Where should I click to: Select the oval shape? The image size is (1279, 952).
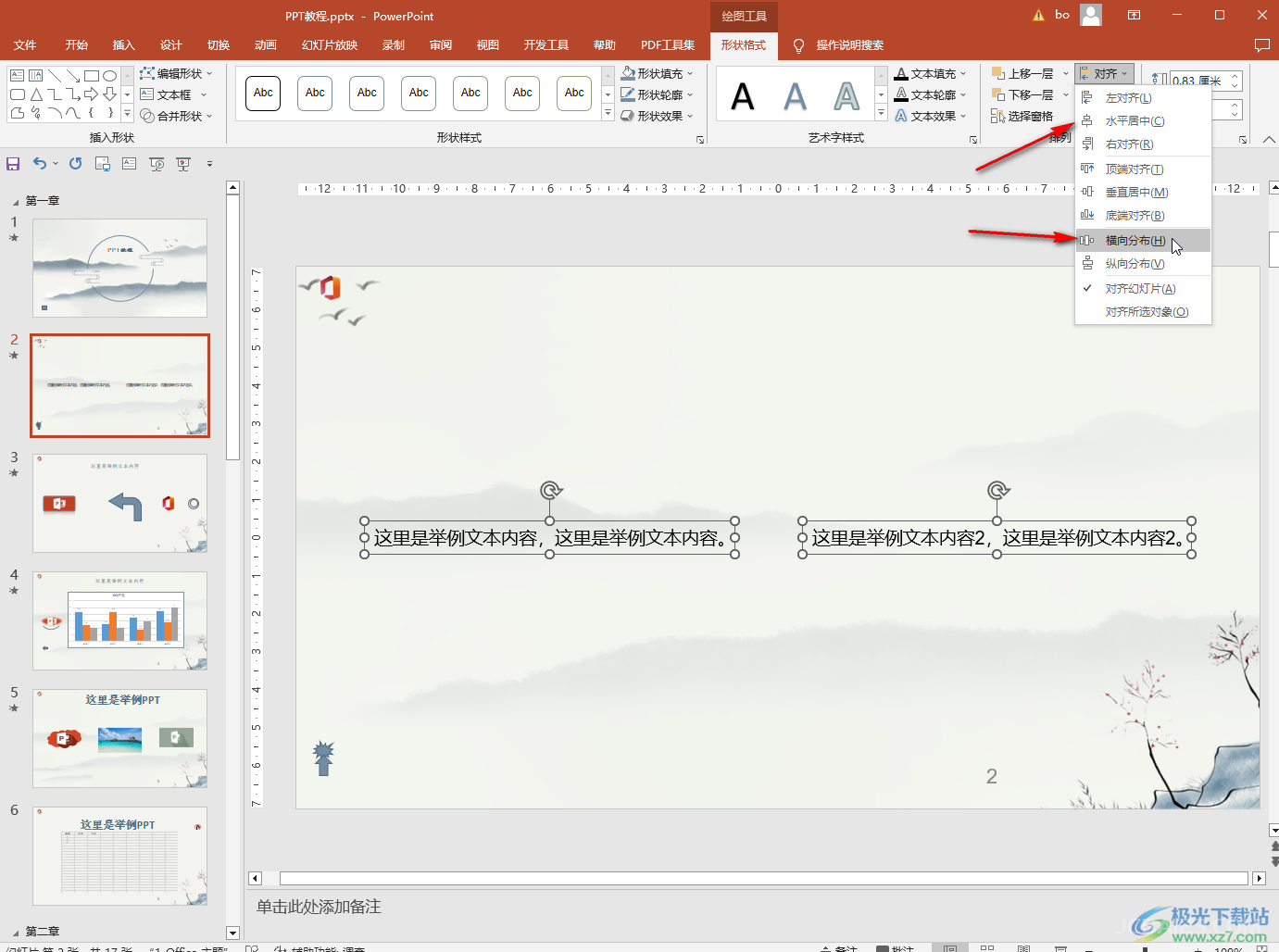110,76
